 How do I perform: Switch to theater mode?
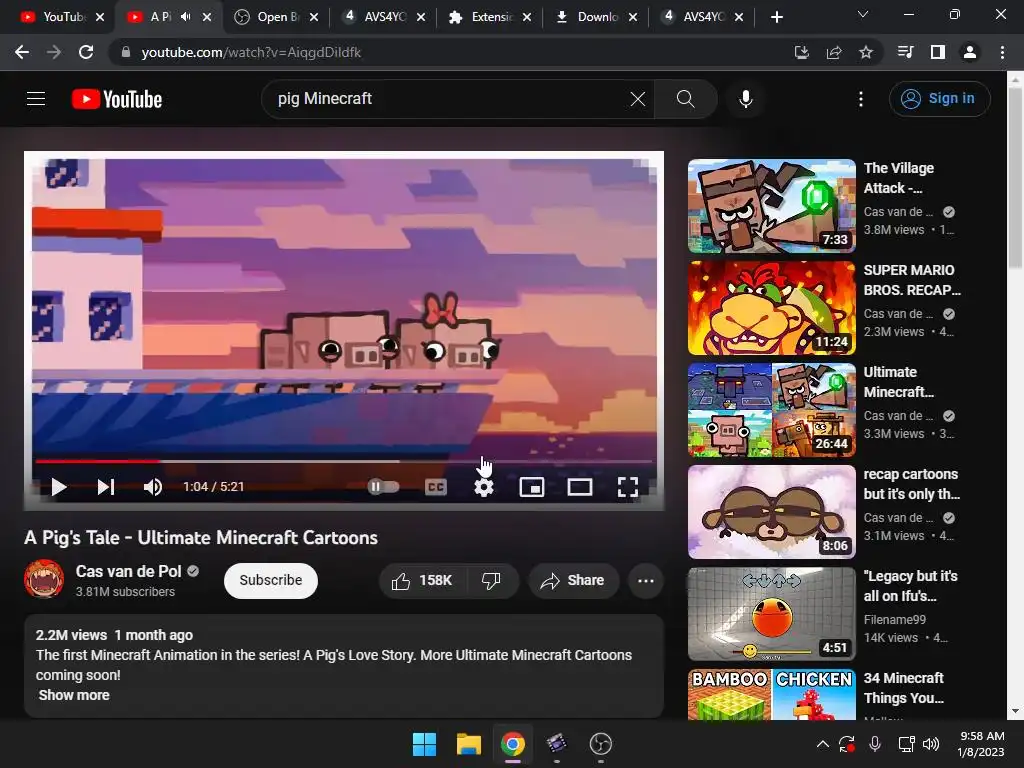580,487
